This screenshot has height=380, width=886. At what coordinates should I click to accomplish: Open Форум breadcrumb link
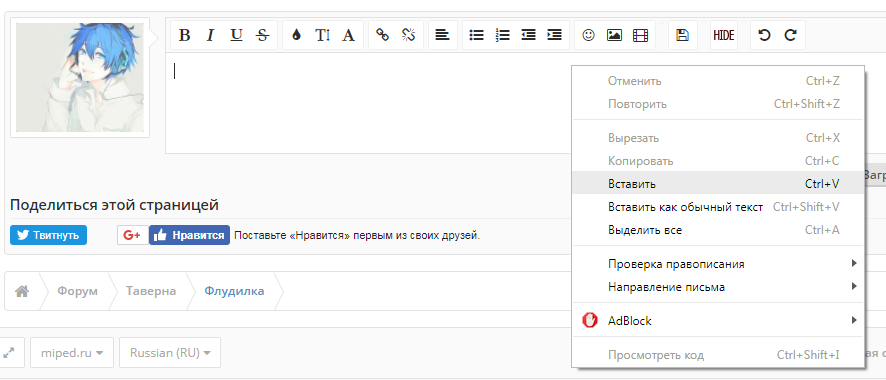click(77, 291)
